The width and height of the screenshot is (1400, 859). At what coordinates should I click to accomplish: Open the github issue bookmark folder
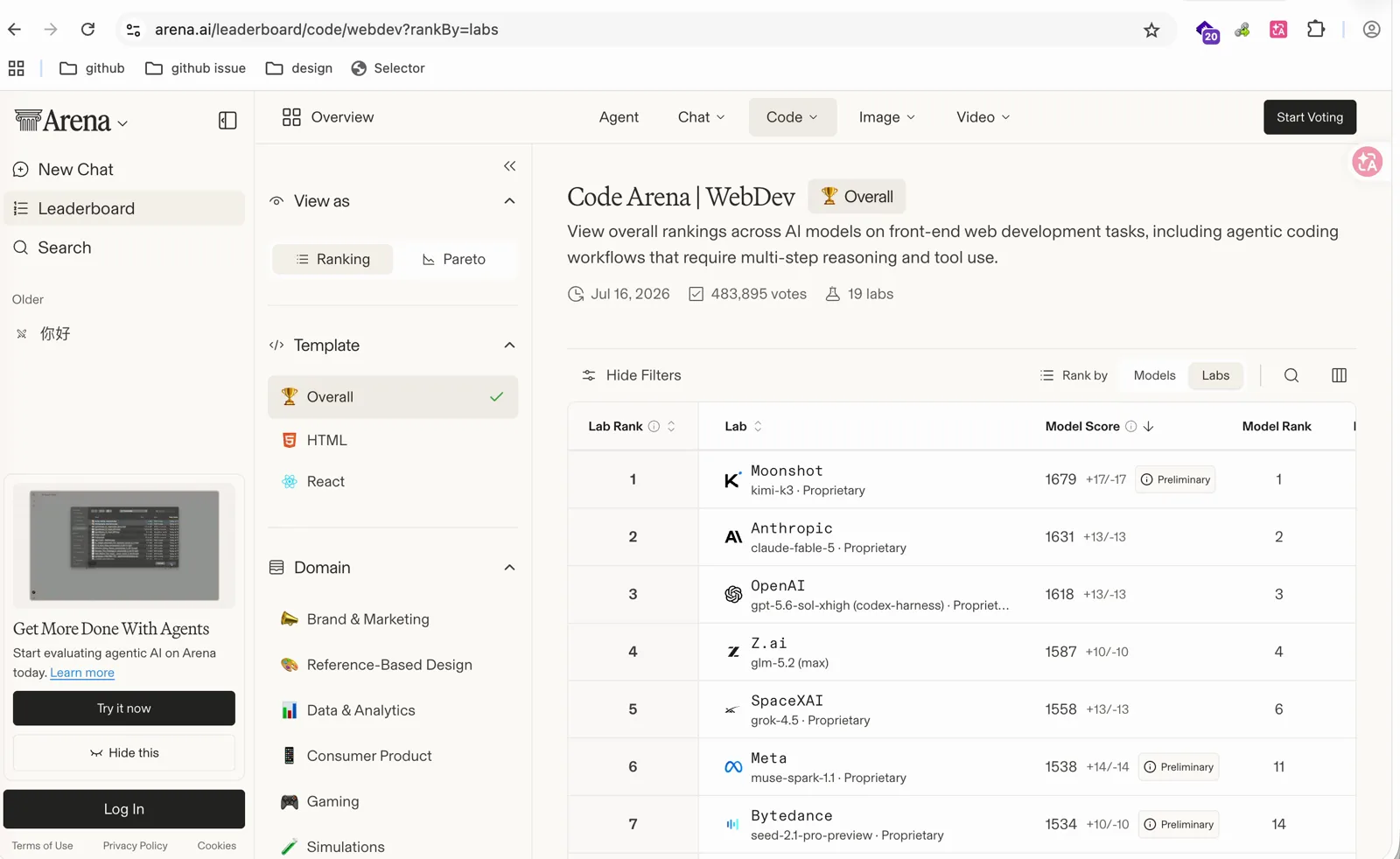pyautogui.click(x=195, y=68)
